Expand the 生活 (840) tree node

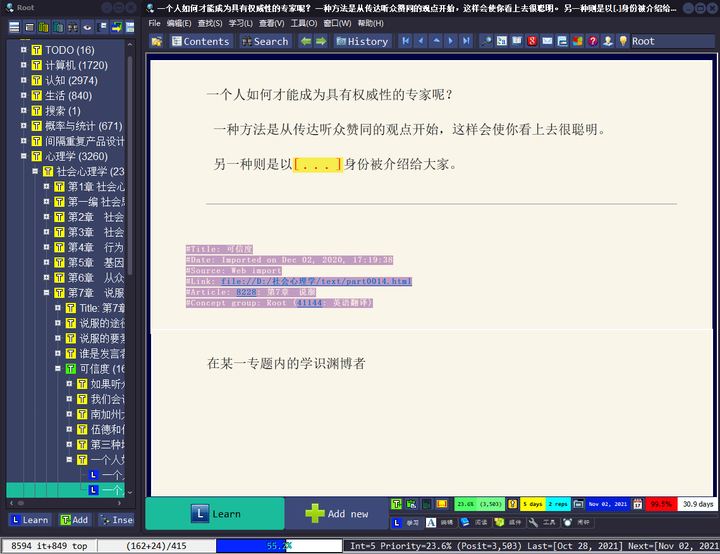click(23, 95)
